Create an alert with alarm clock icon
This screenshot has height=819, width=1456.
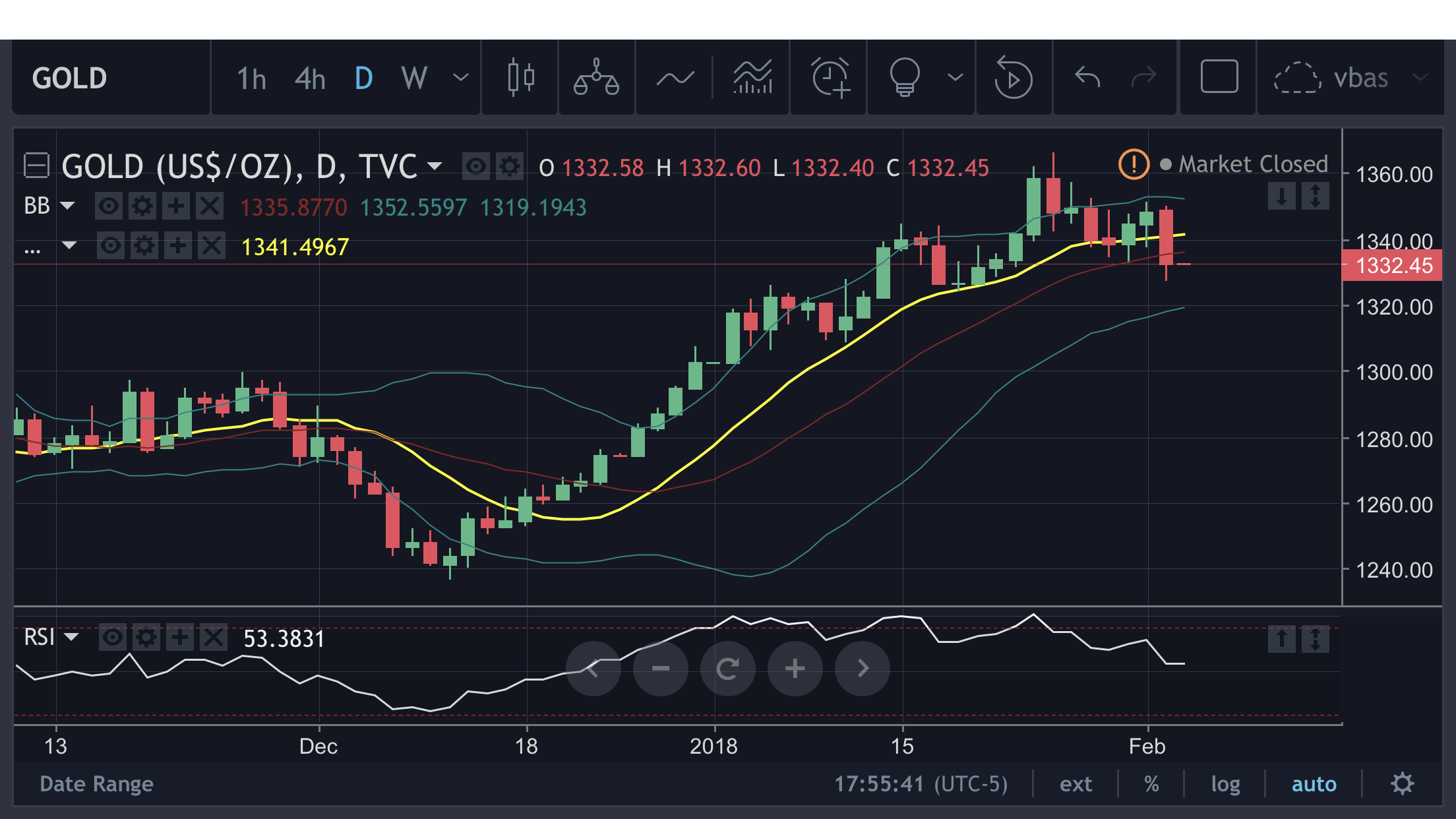(830, 78)
